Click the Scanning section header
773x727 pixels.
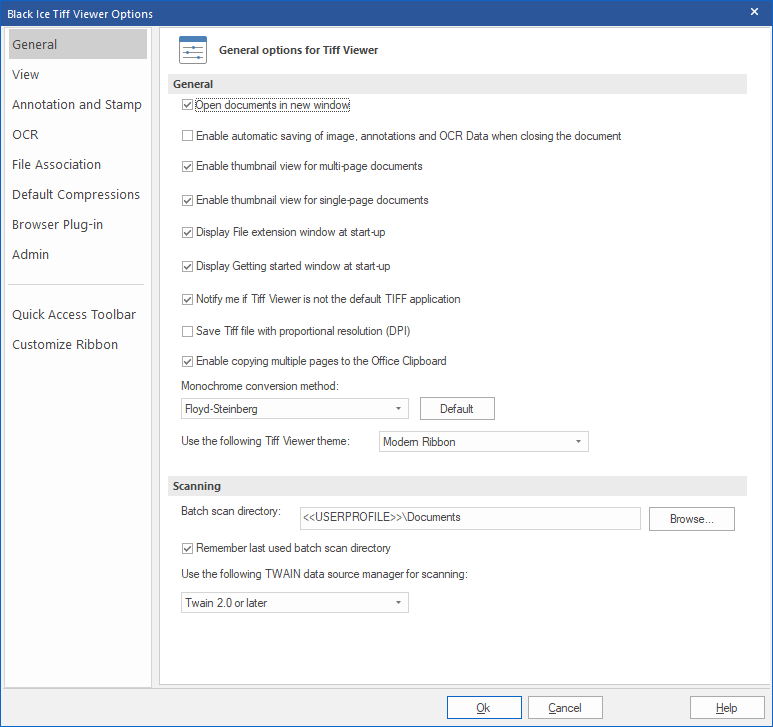click(457, 486)
